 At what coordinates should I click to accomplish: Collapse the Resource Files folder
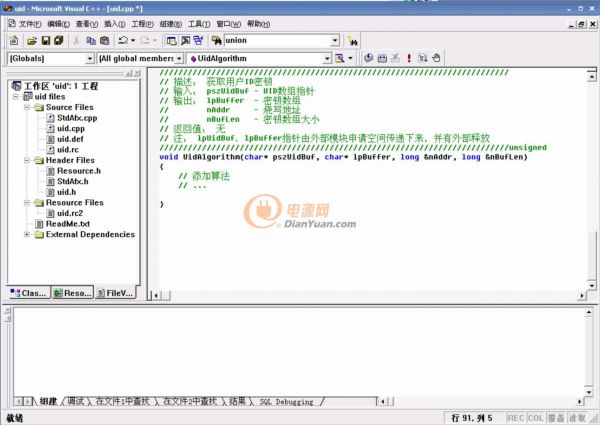(x=27, y=203)
